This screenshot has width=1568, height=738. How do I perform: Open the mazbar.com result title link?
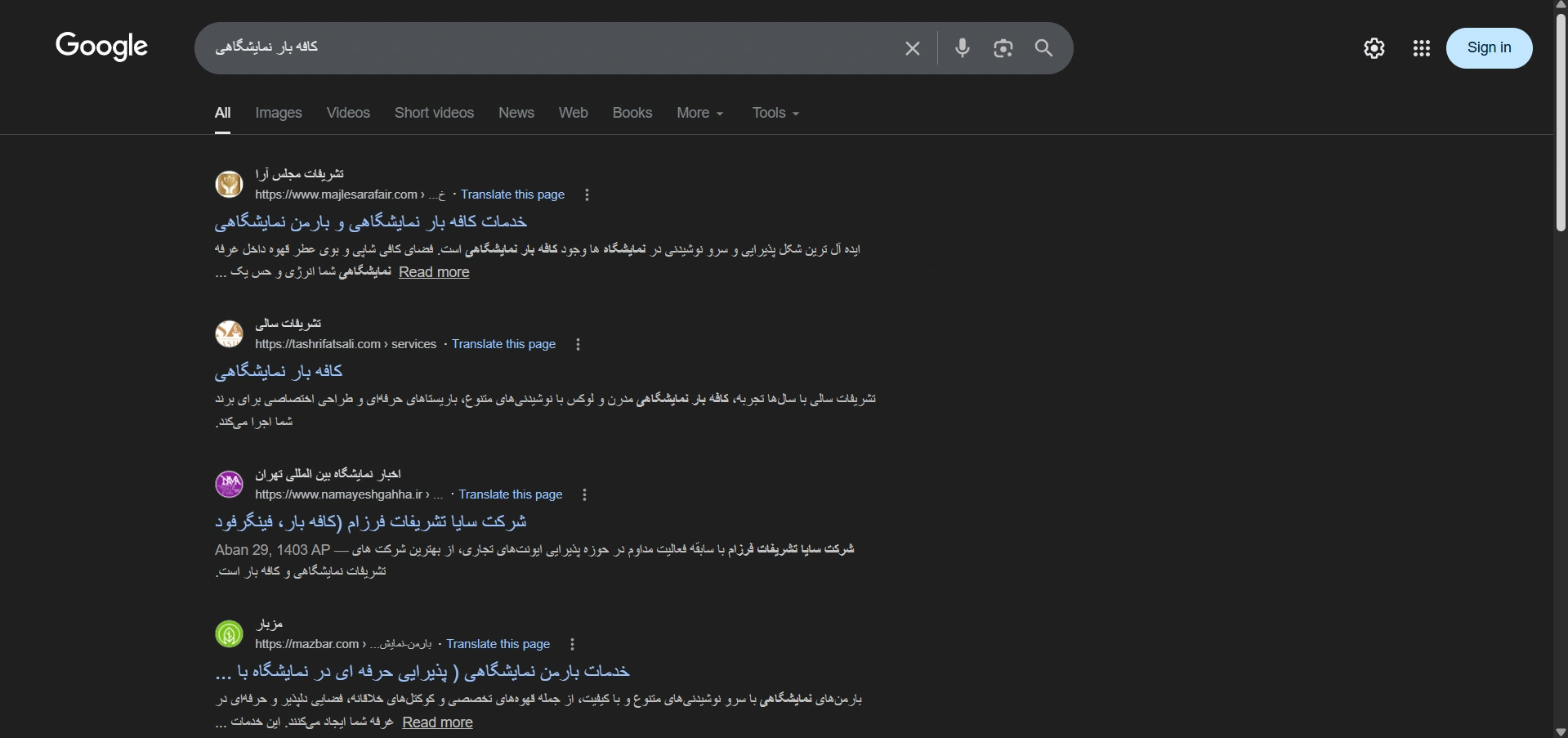tap(422, 672)
